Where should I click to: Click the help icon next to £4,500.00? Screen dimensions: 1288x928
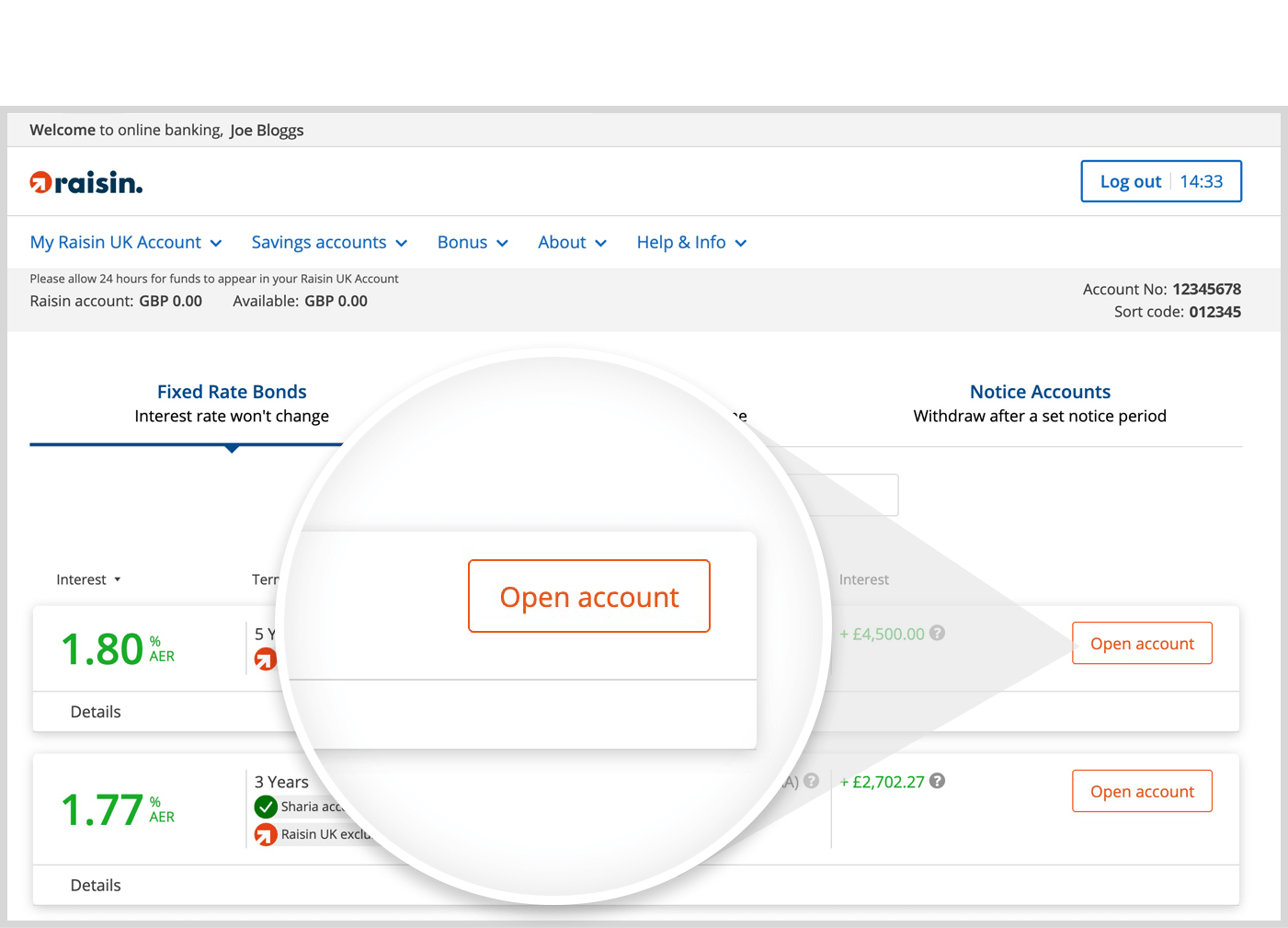coord(937,633)
